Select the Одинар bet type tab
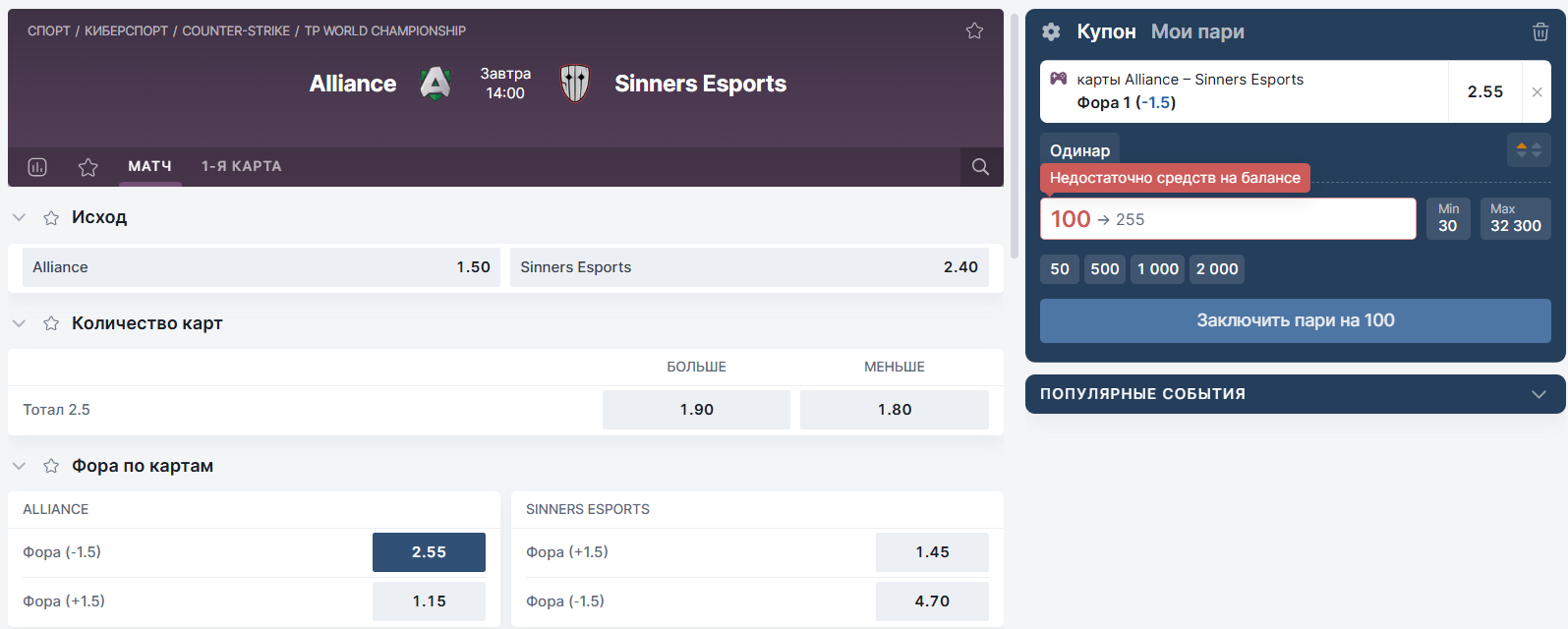The image size is (1568, 629). click(1079, 150)
